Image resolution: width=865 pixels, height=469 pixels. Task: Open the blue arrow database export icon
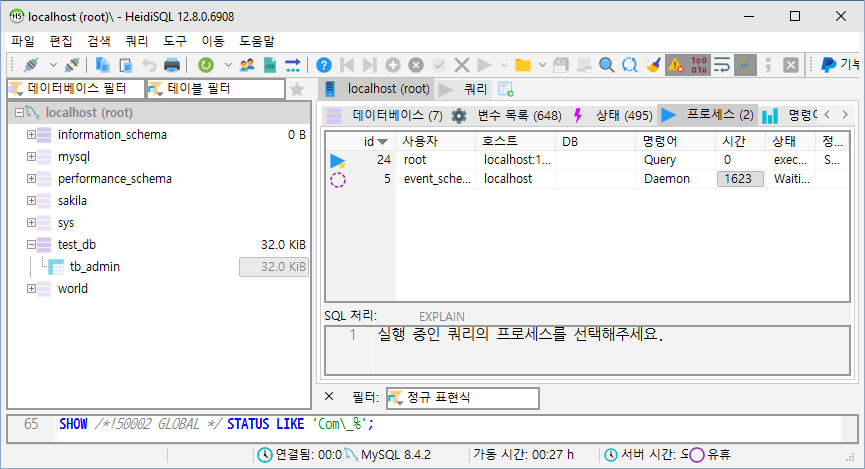coord(292,65)
